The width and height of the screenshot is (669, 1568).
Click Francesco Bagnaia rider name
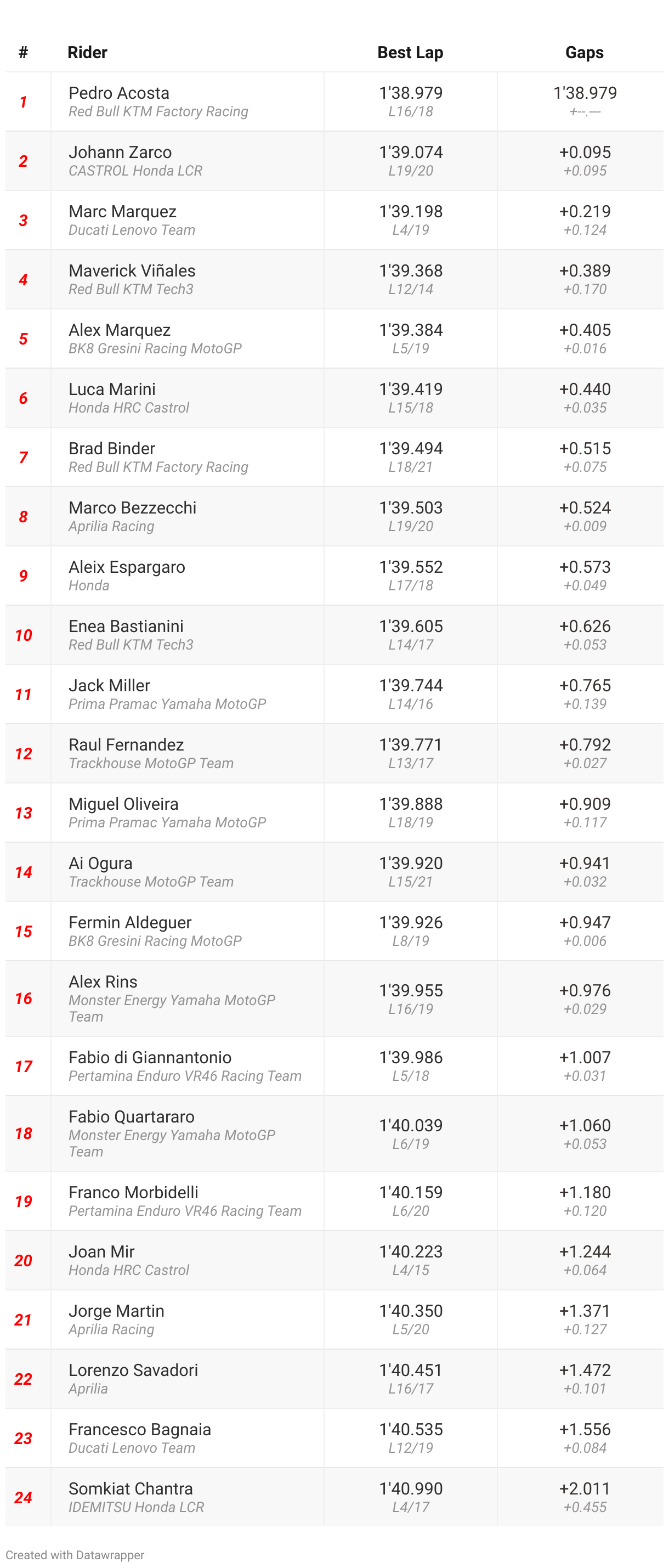pyautogui.click(x=140, y=1429)
